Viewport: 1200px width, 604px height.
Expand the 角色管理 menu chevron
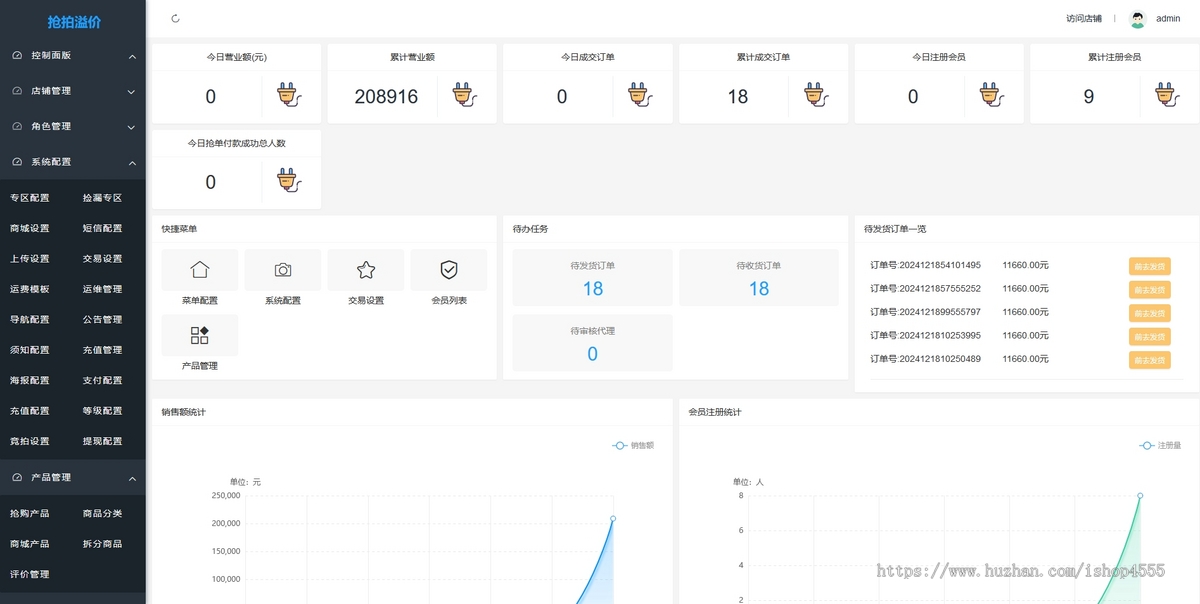(132, 127)
